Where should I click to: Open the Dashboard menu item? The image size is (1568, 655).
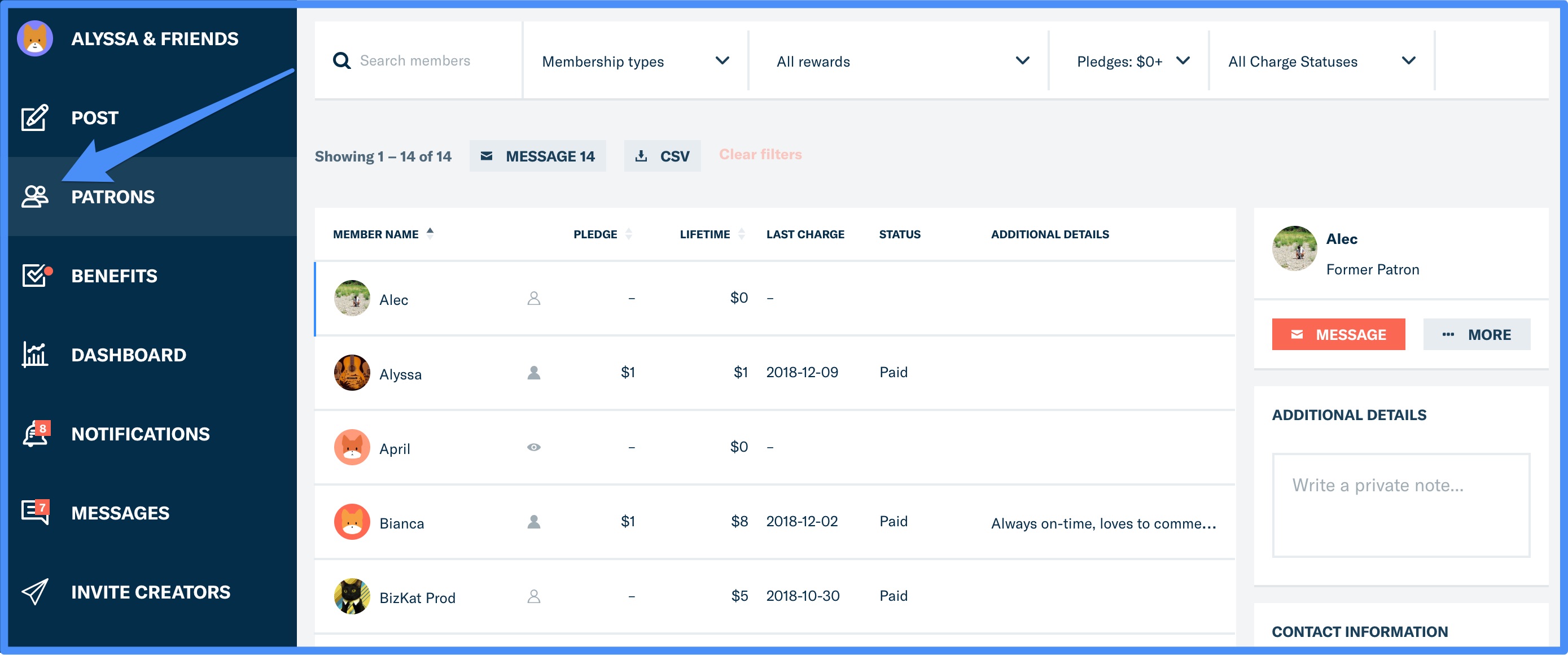(152, 354)
